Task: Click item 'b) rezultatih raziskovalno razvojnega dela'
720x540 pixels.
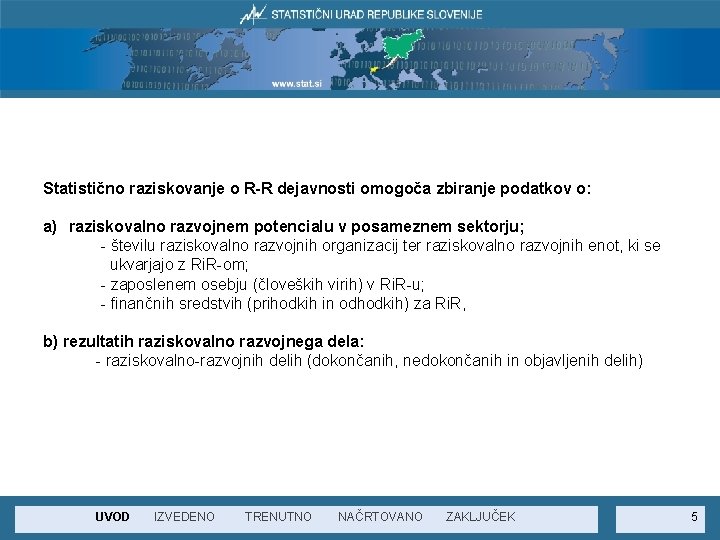Action: click(x=203, y=342)
